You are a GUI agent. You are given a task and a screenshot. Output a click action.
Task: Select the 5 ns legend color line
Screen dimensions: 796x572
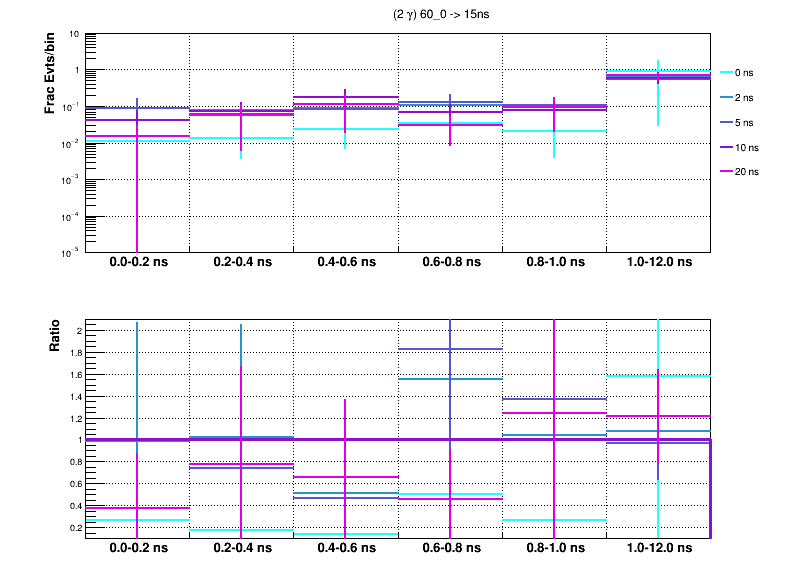725,122
